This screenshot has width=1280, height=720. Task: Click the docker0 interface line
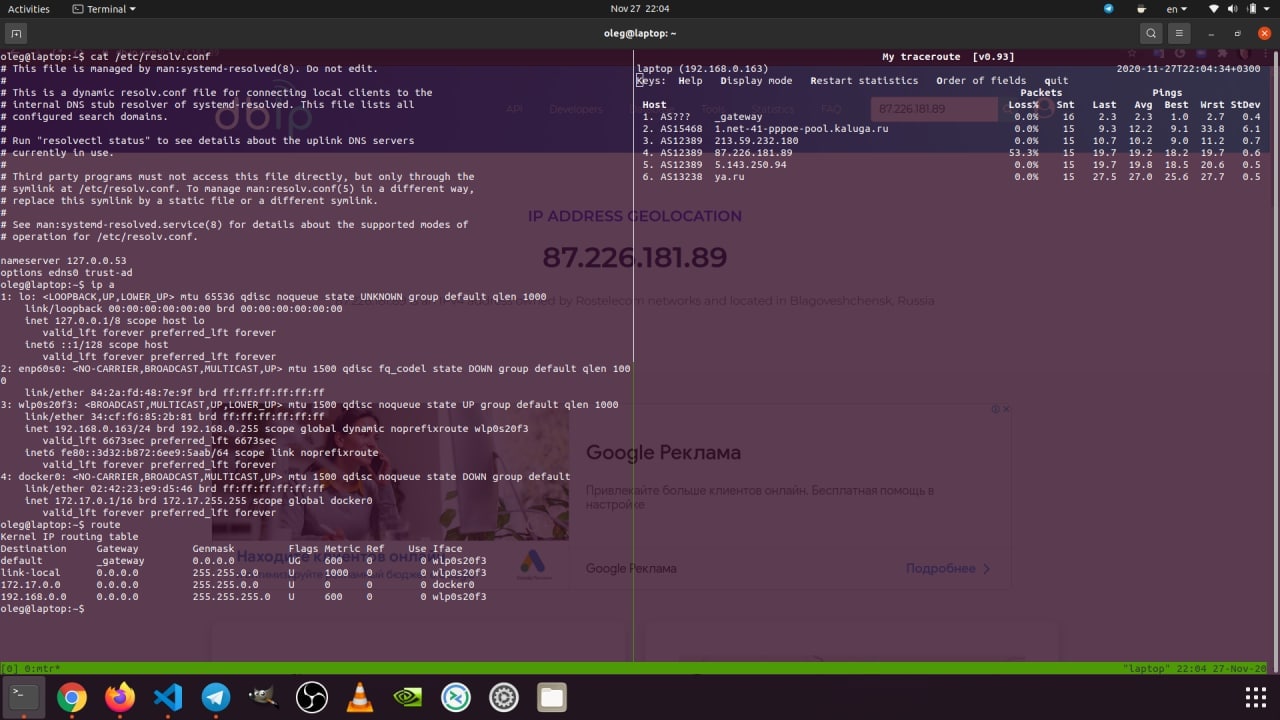pyautogui.click(x=285, y=477)
